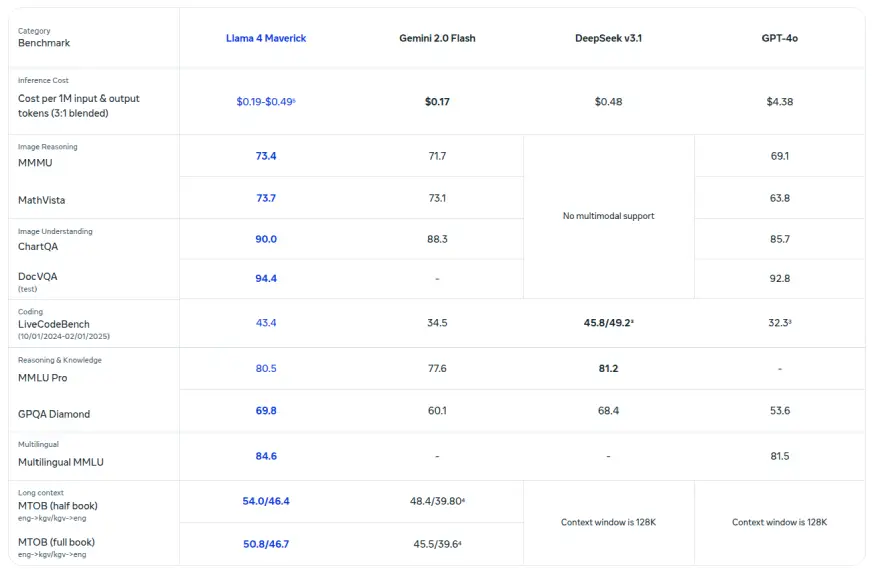The width and height of the screenshot is (872, 569).
Task: Click the MTOB (half book) label
Action: (x=60, y=506)
